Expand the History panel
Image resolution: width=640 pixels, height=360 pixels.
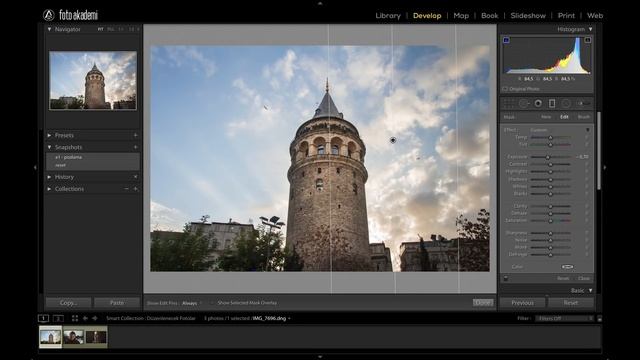(x=49, y=177)
